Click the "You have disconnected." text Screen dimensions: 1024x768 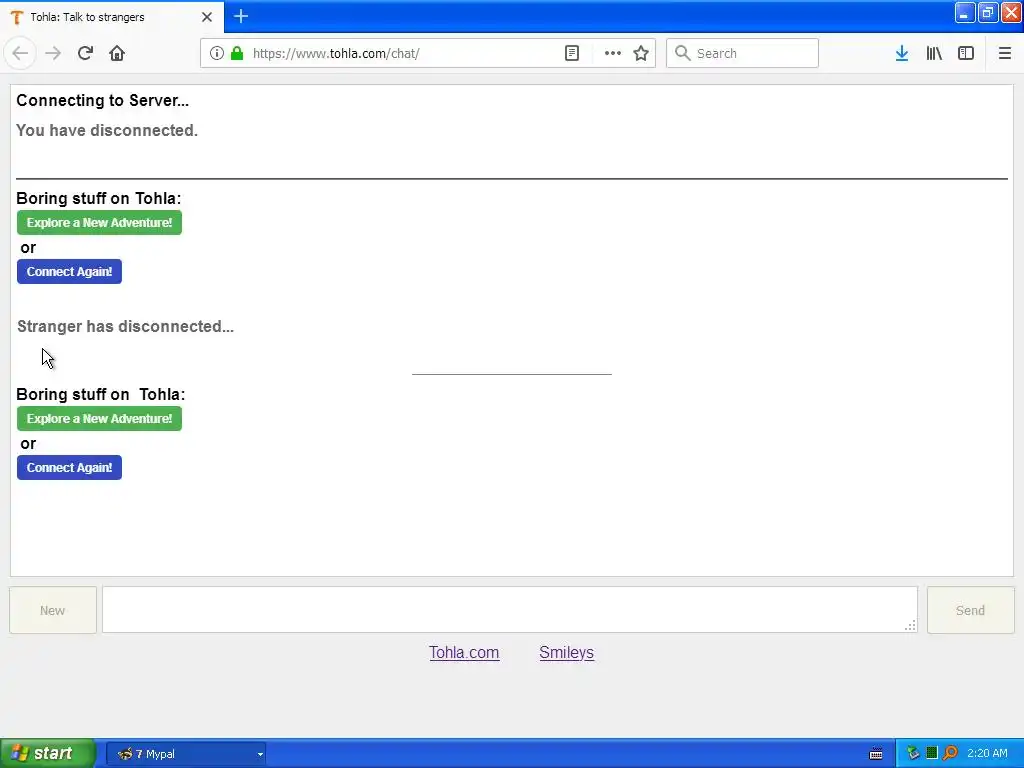coord(107,131)
